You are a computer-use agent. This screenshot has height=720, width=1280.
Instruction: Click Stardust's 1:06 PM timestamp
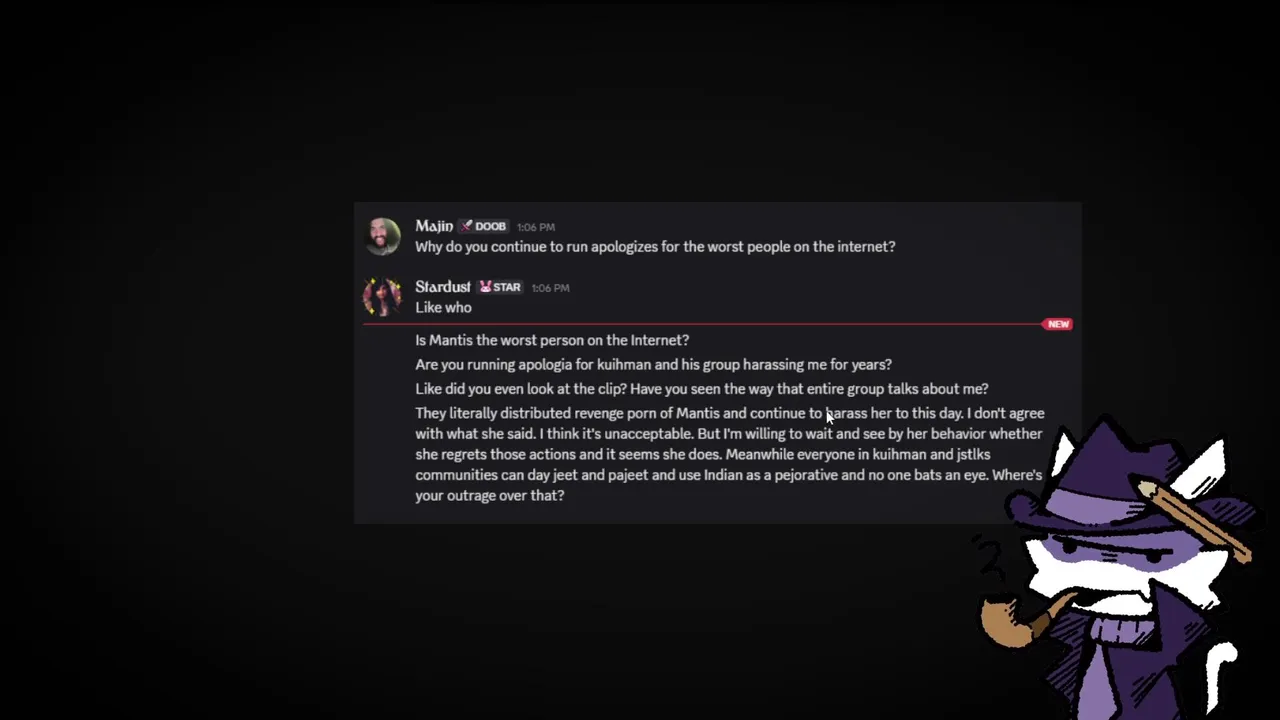point(550,288)
